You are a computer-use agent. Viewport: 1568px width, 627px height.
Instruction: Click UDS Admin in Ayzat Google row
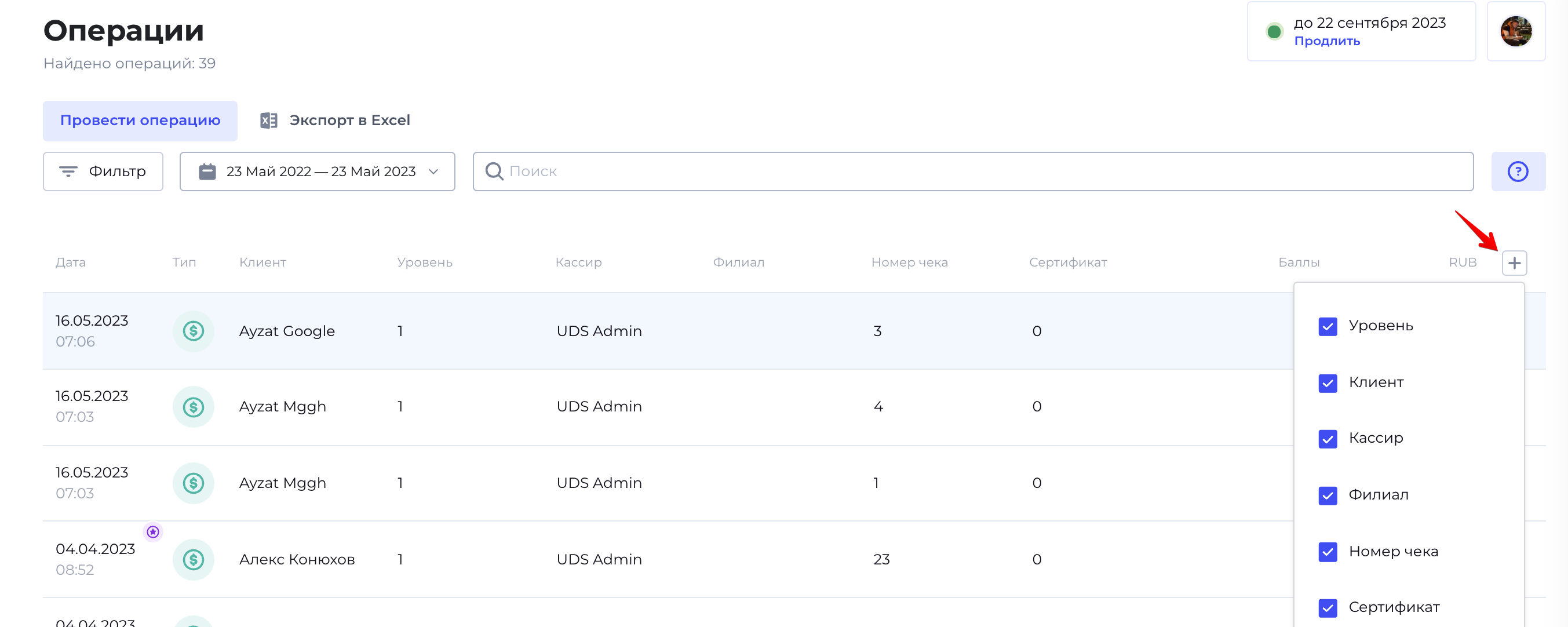coord(599,331)
